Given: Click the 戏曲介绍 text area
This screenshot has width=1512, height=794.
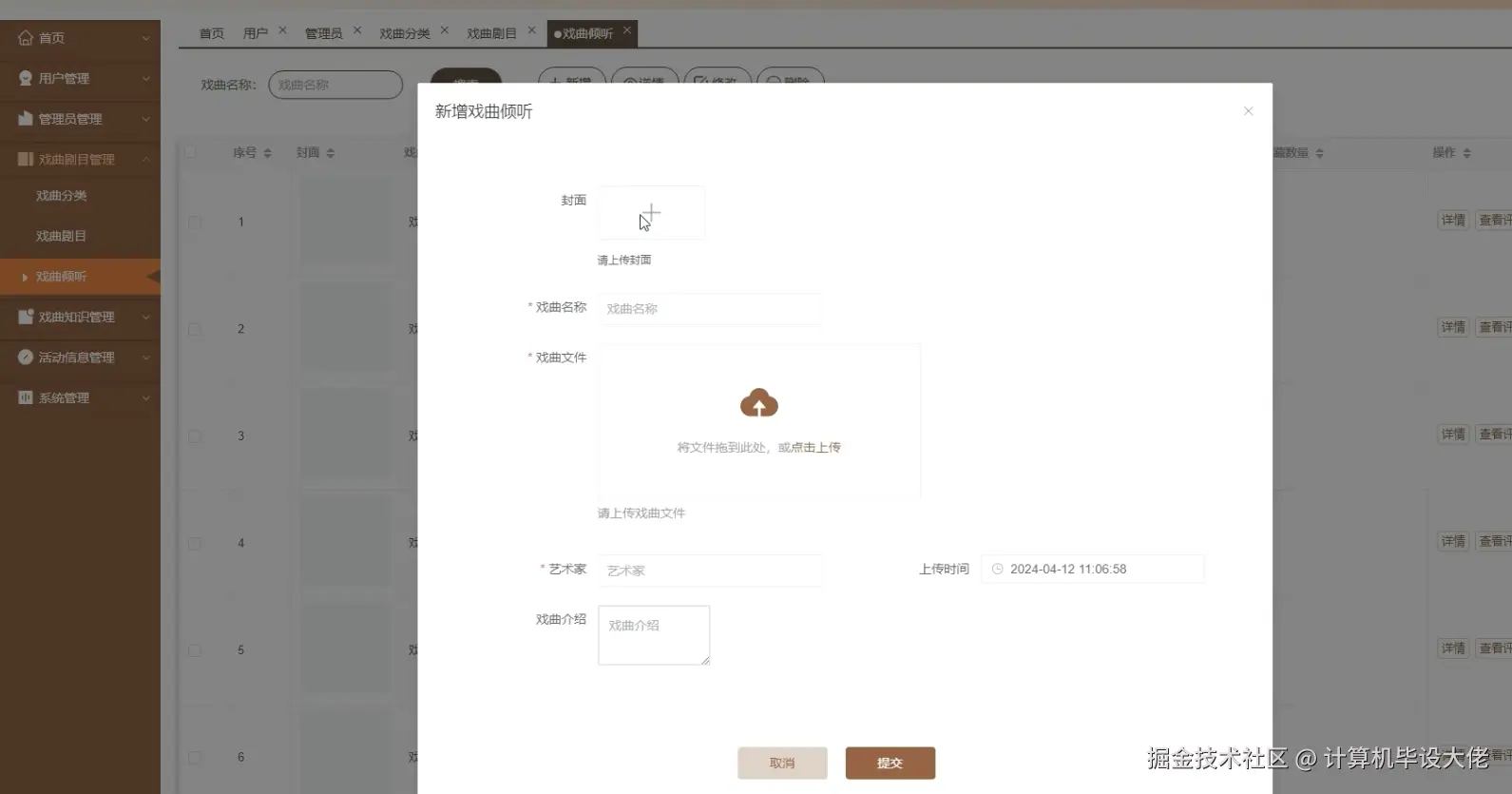Looking at the screenshot, I should coord(654,635).
